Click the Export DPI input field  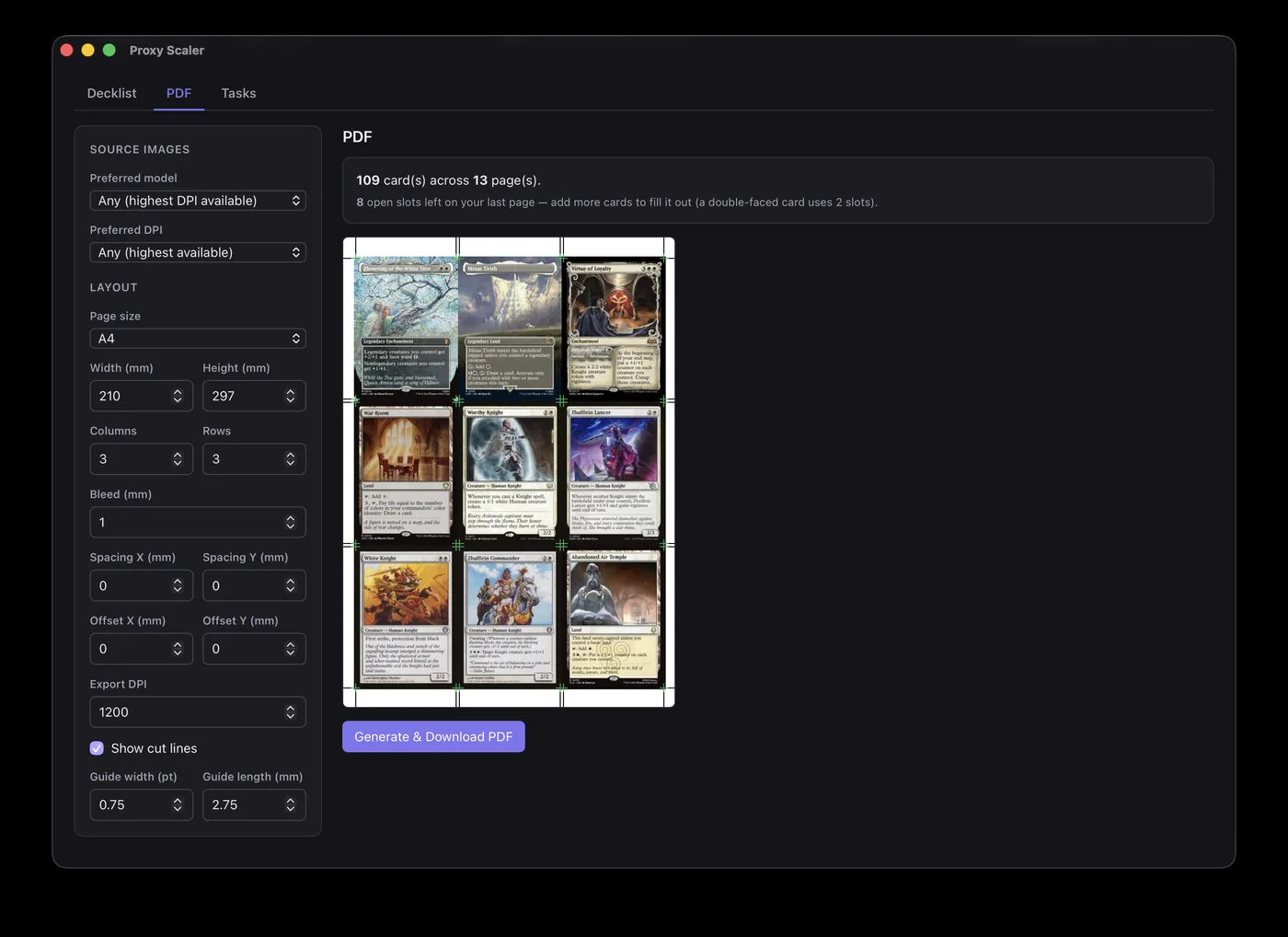198,712
